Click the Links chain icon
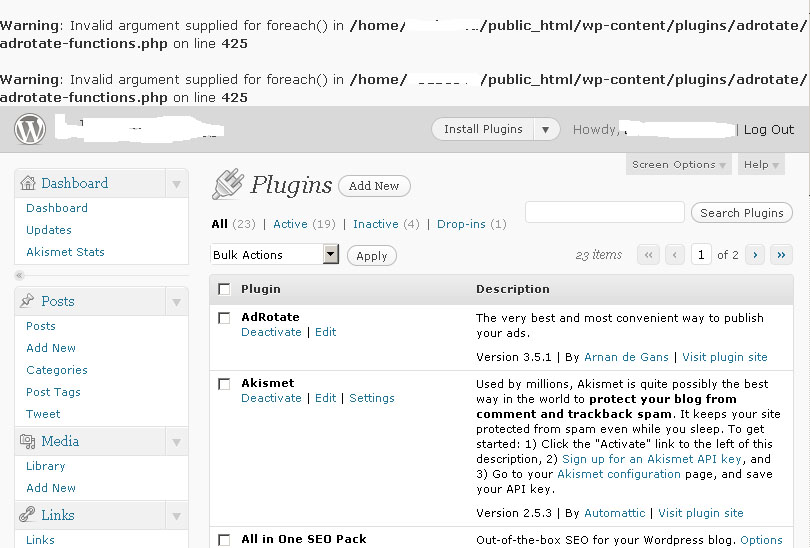 click(x=27, y=515)
